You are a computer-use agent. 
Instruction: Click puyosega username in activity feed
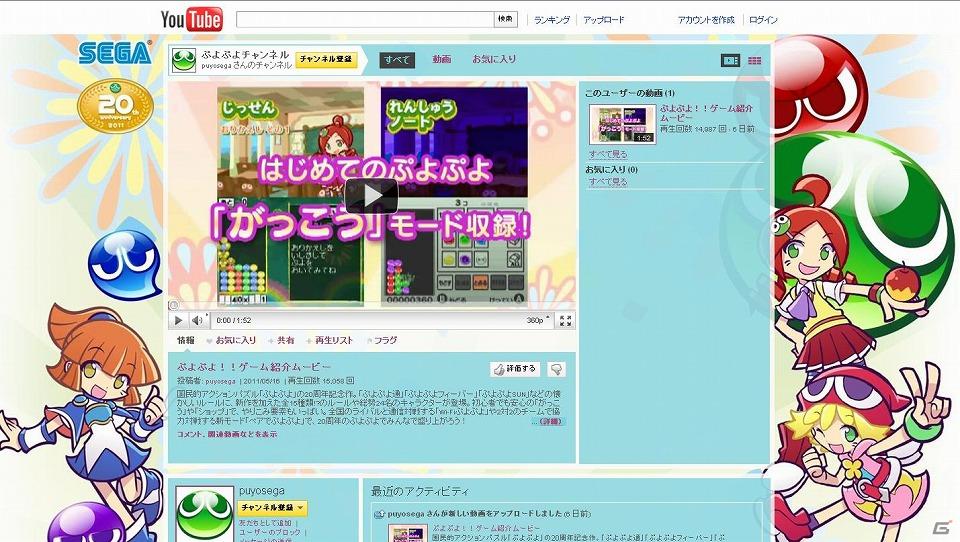point(405,513)
